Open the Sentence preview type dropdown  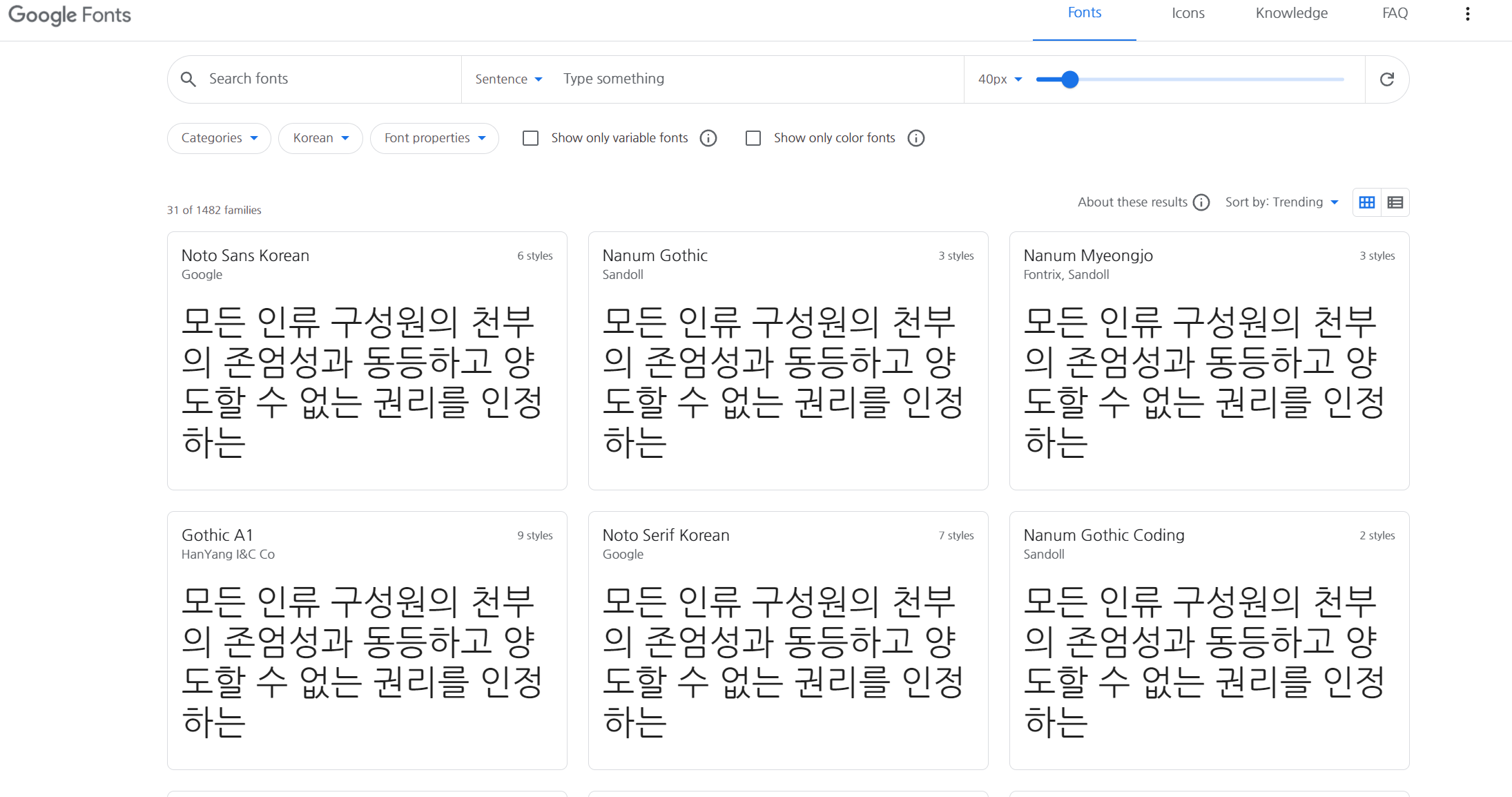tap(509, 79)
